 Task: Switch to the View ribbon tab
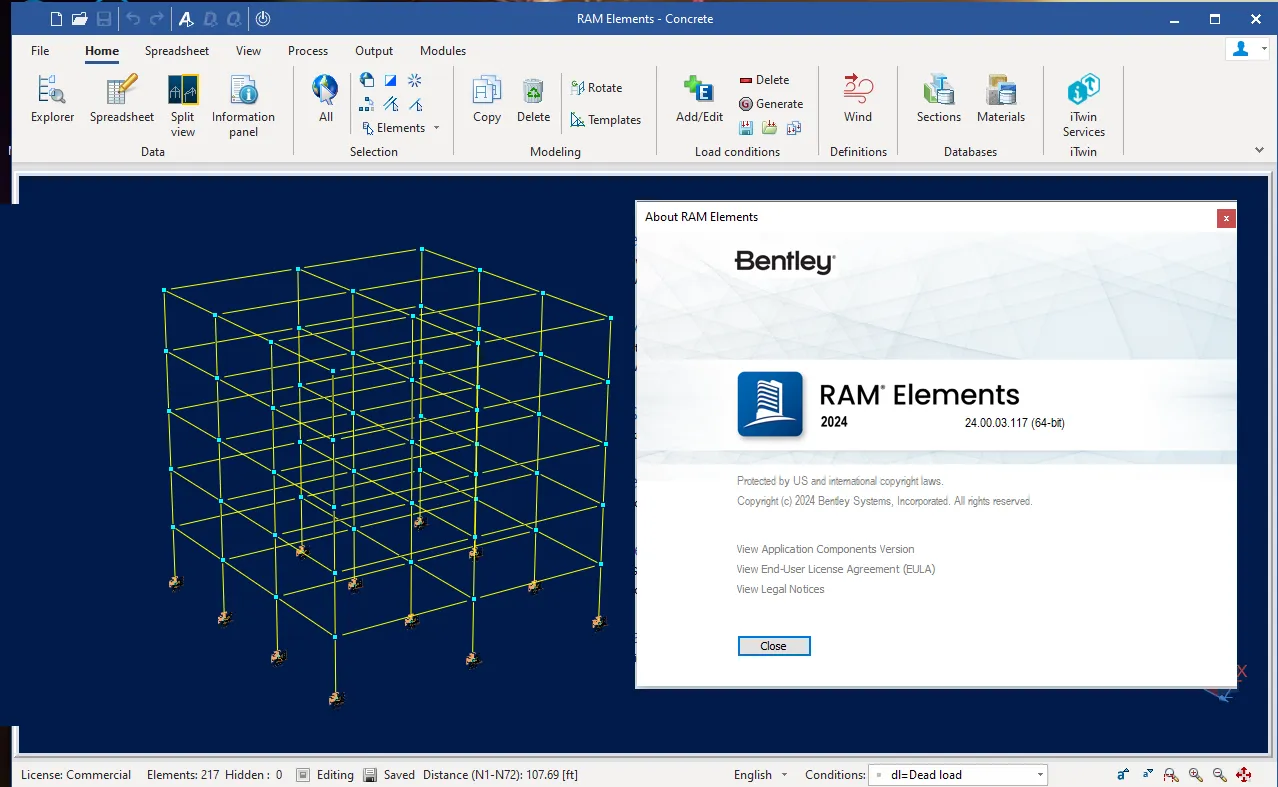pos(248,51)
